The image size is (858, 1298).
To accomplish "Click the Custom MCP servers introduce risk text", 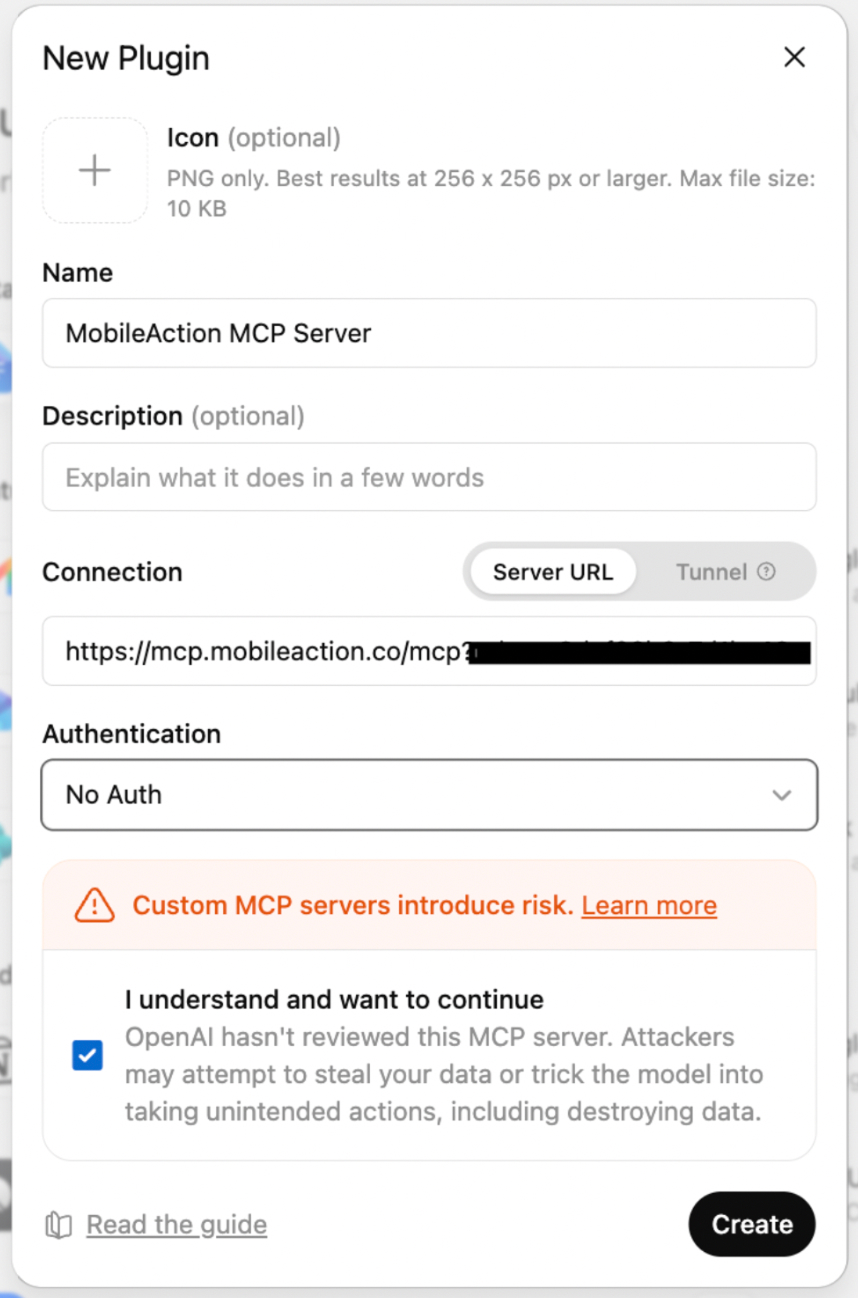I will [353, 905].
